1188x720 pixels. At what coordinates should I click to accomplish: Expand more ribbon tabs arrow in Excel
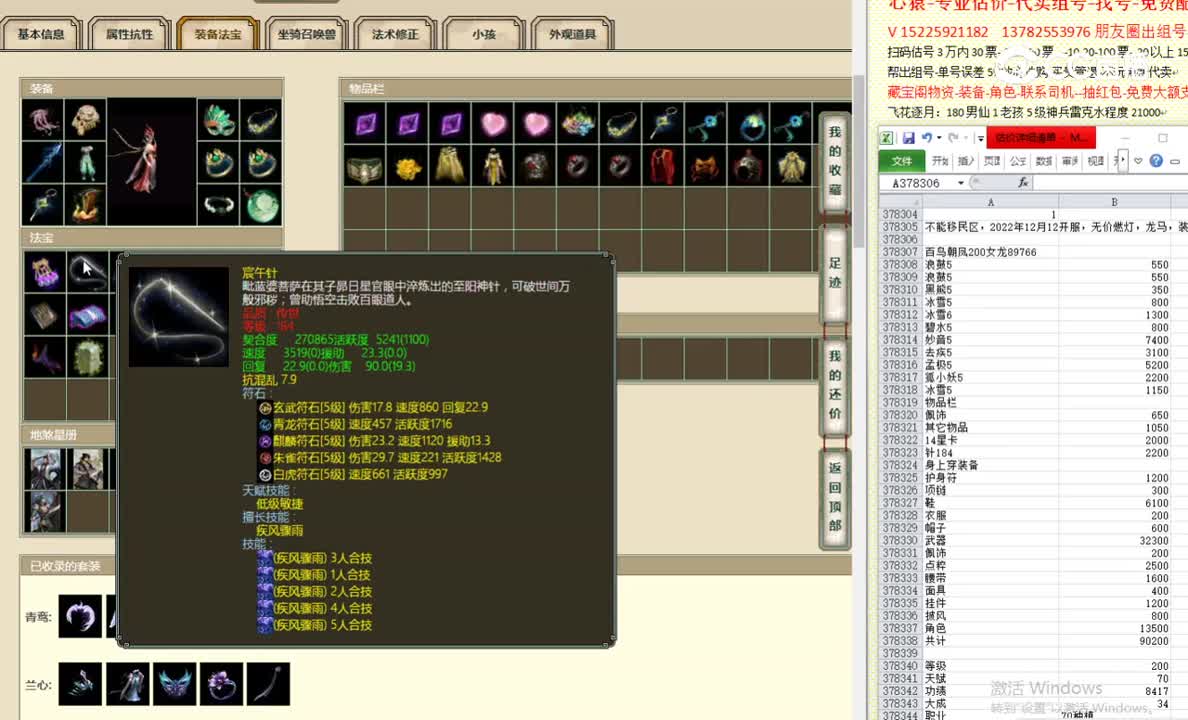tap(1123, 161)
